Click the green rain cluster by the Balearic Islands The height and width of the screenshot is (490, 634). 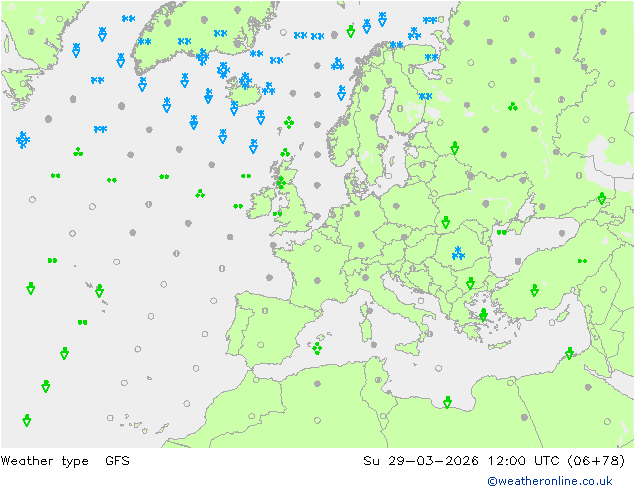[317, 348]
